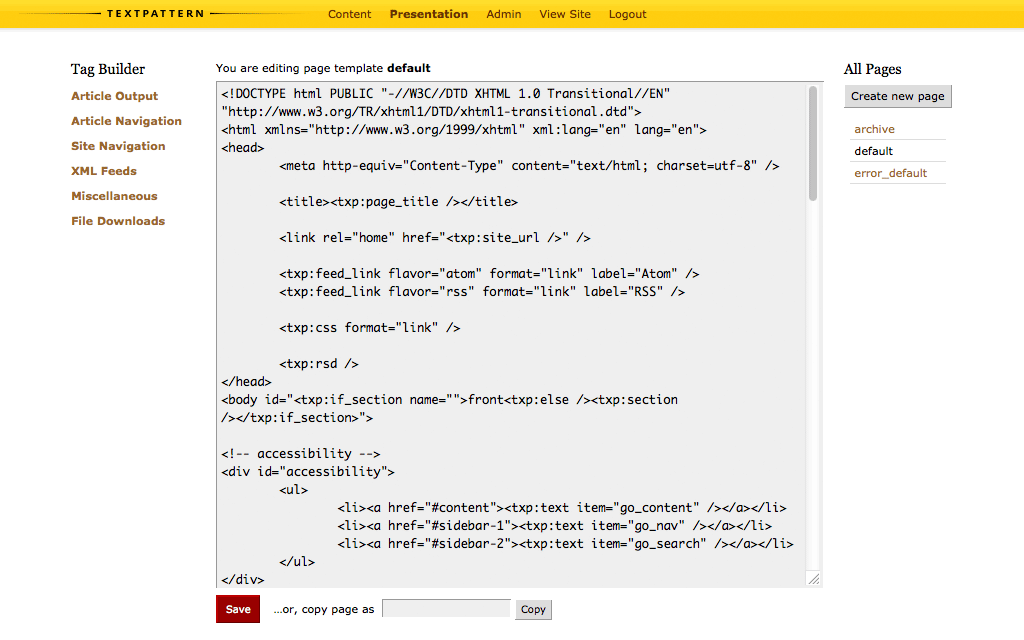Viewport: 1024px width, 640px height.
Task: Open the archive page template
Action: pyautogui.click(x=874, y=129)
